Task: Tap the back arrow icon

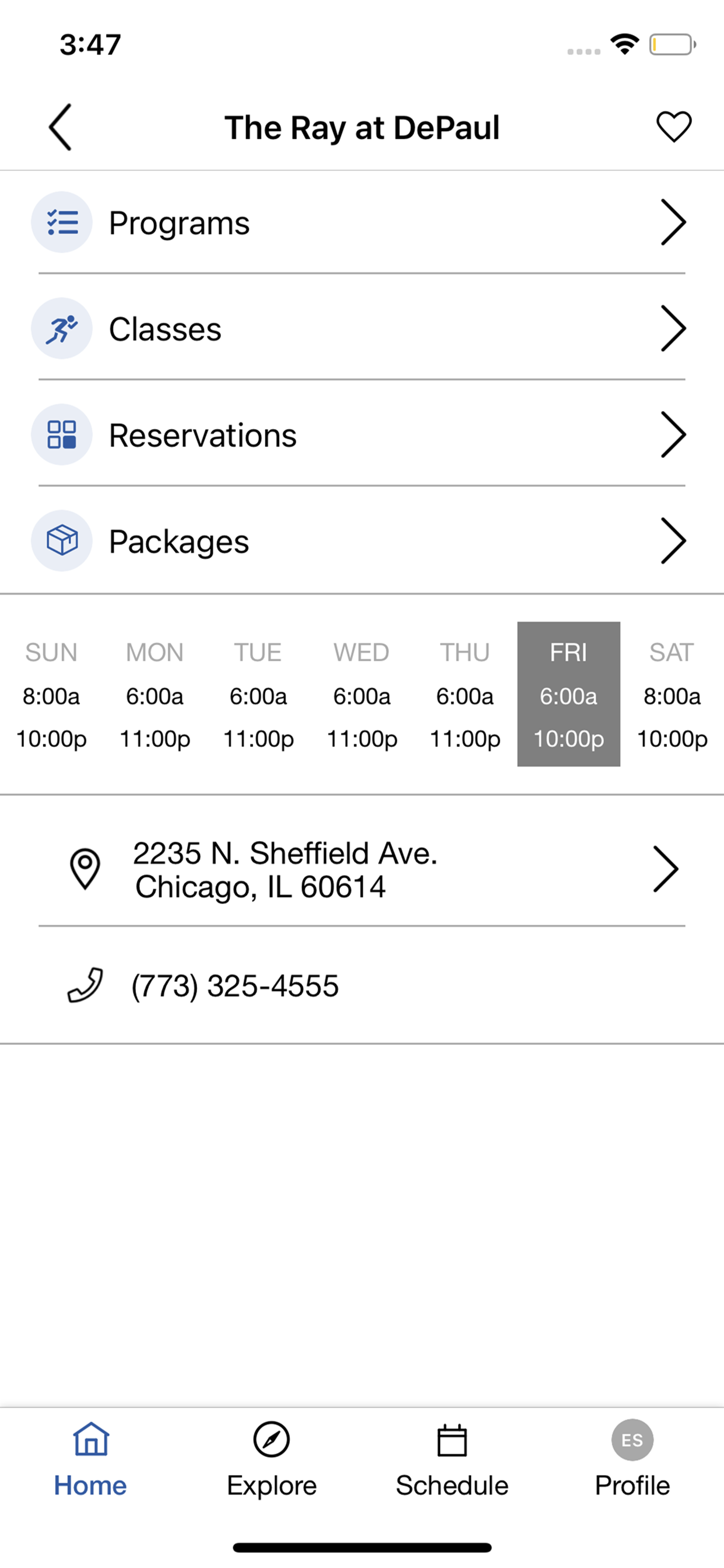Action: (x=60, y=127)
